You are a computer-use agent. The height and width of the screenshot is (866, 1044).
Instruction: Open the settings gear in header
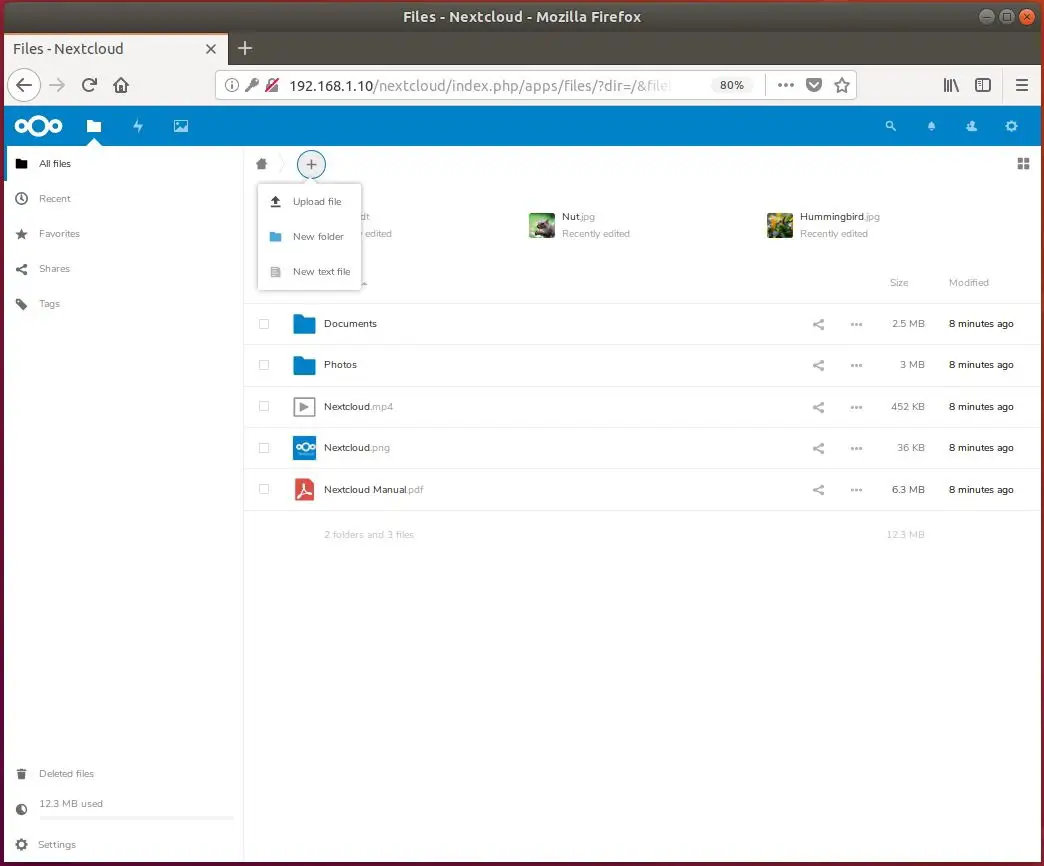(1011, 126)
